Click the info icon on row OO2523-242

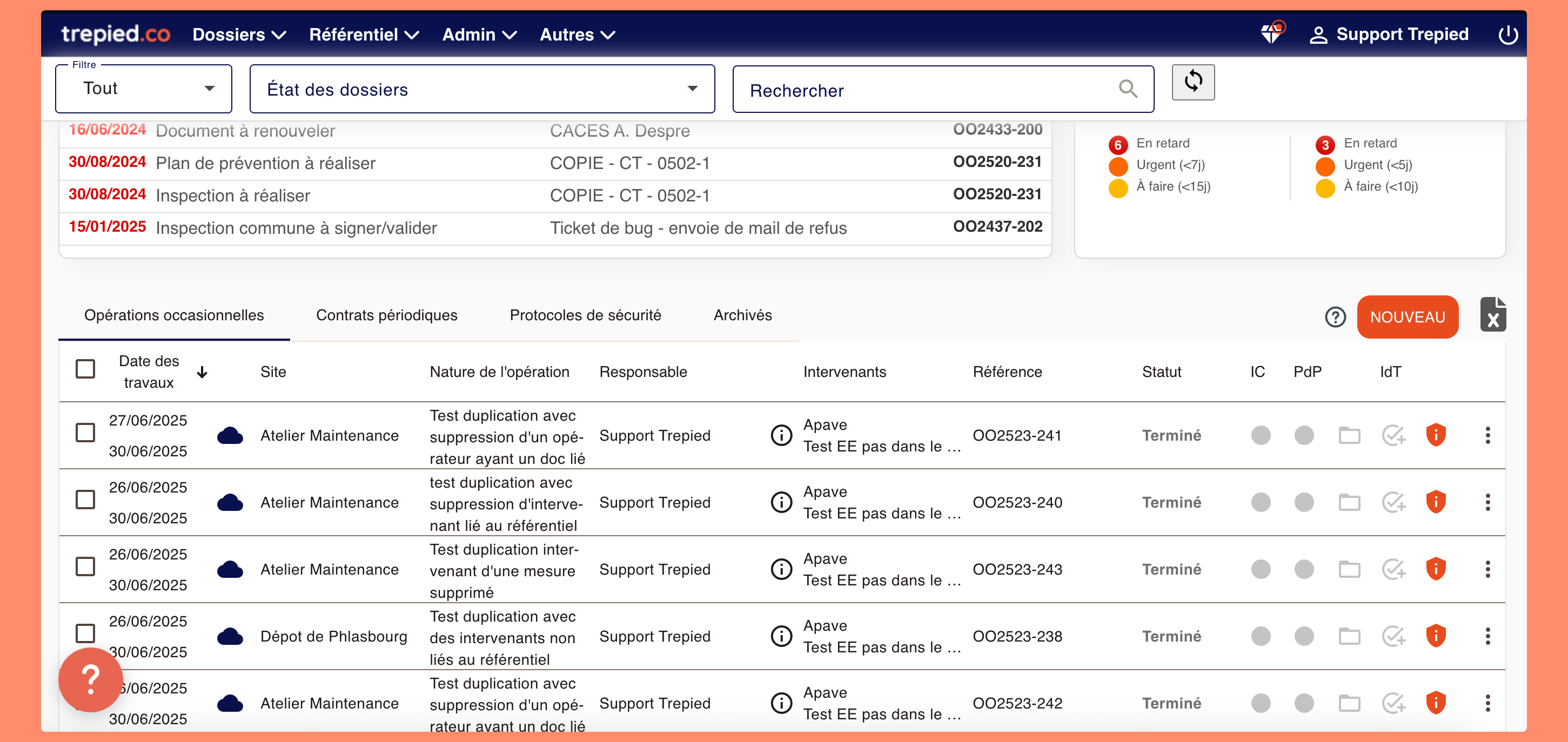781,703
